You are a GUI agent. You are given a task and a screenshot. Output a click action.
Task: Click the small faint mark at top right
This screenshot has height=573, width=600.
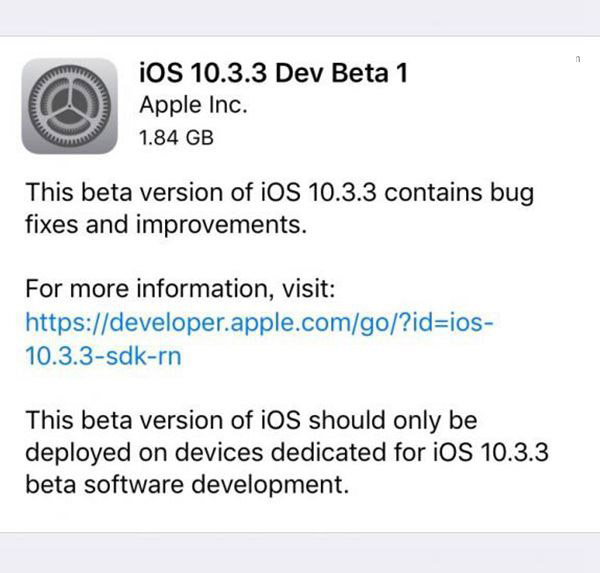pos(578,59)
